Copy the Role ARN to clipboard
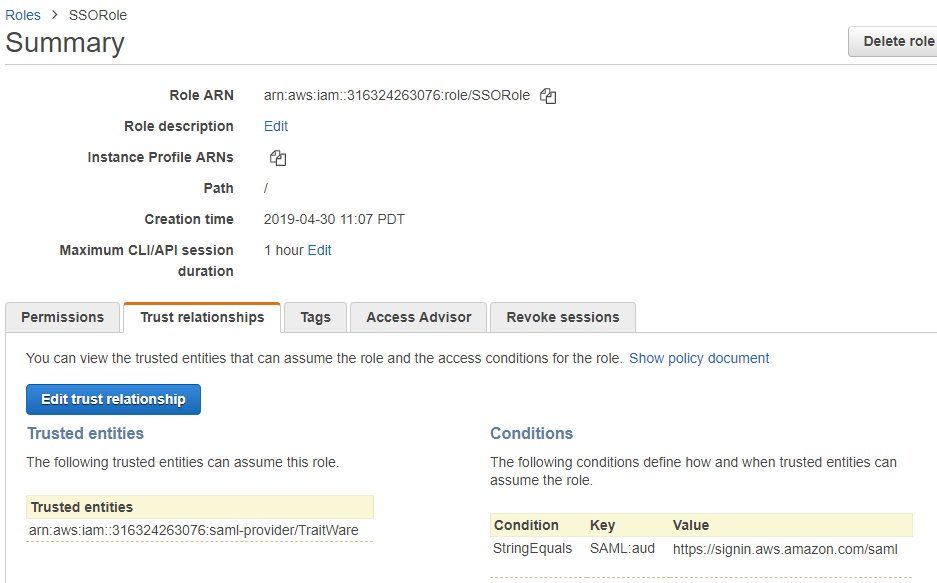This screenshot has width=937, height=583. point(548,96)
